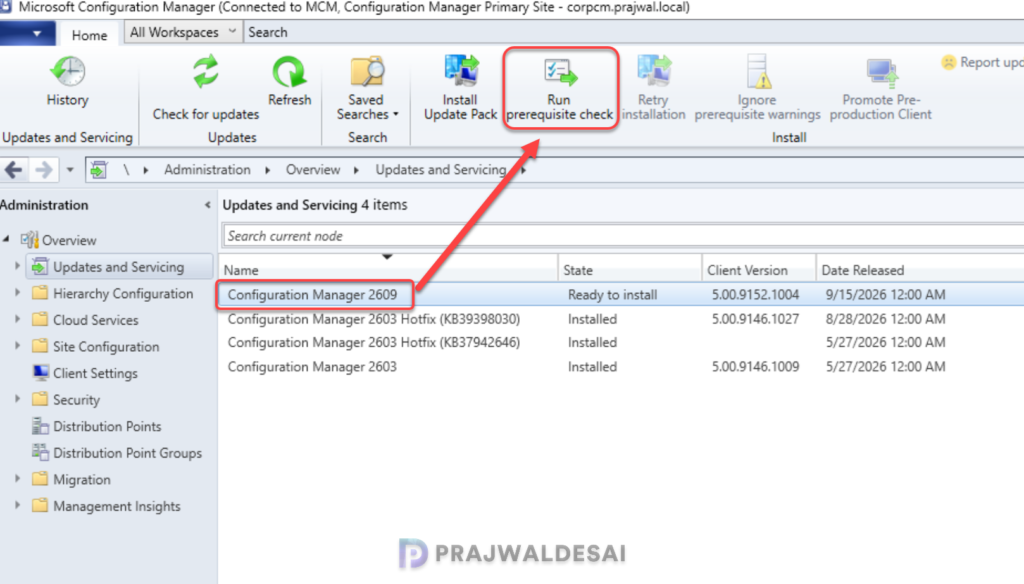Select the Hotfix (KB39398030) row
1024x584 pixels.
coord(621,319)
